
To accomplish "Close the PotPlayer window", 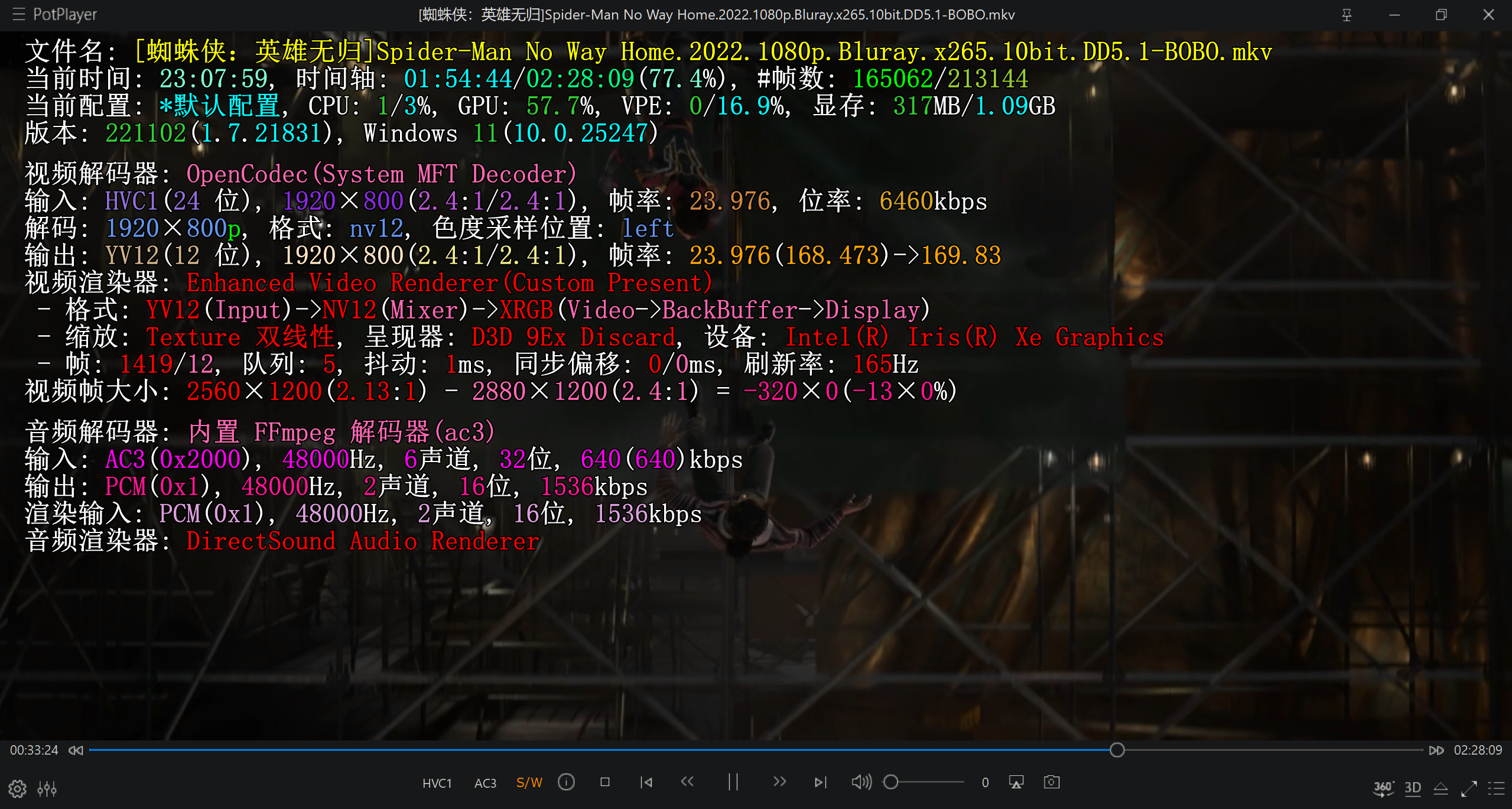I will click(1488, 15).
